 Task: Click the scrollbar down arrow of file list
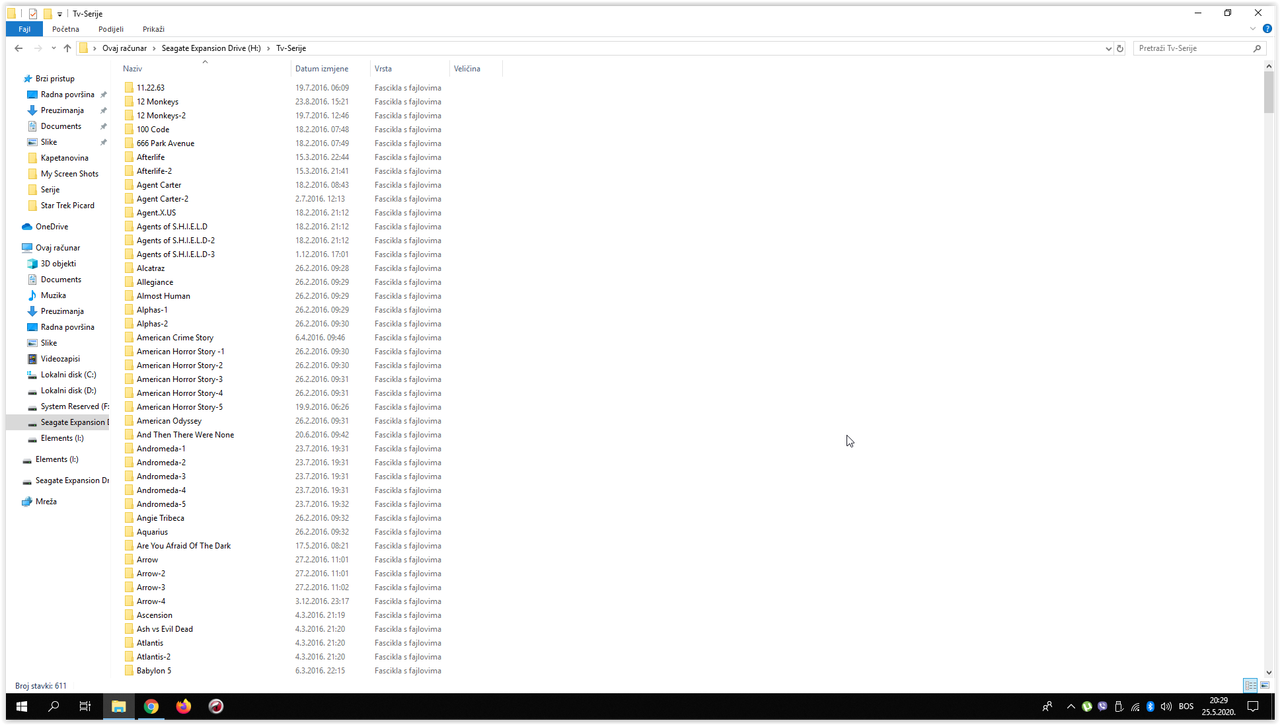(x=1269, y=673)
